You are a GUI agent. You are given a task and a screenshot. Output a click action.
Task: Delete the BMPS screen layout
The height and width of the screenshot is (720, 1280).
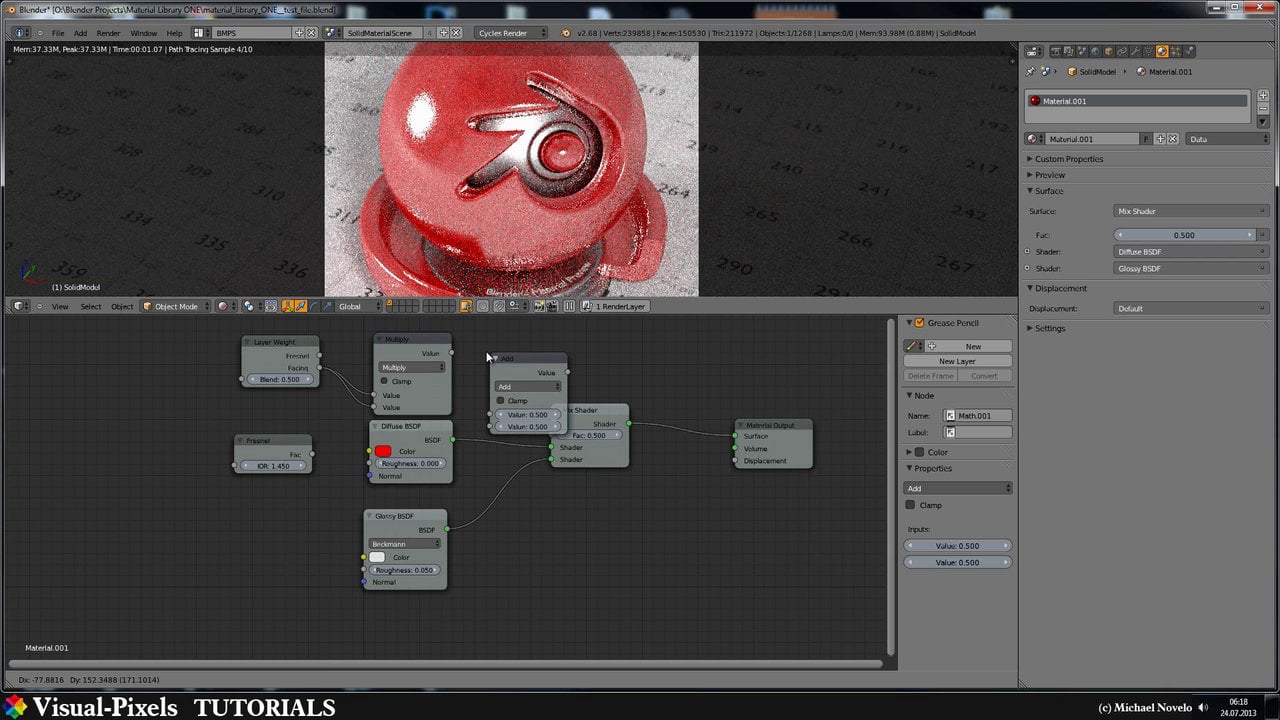click(311, 33)
